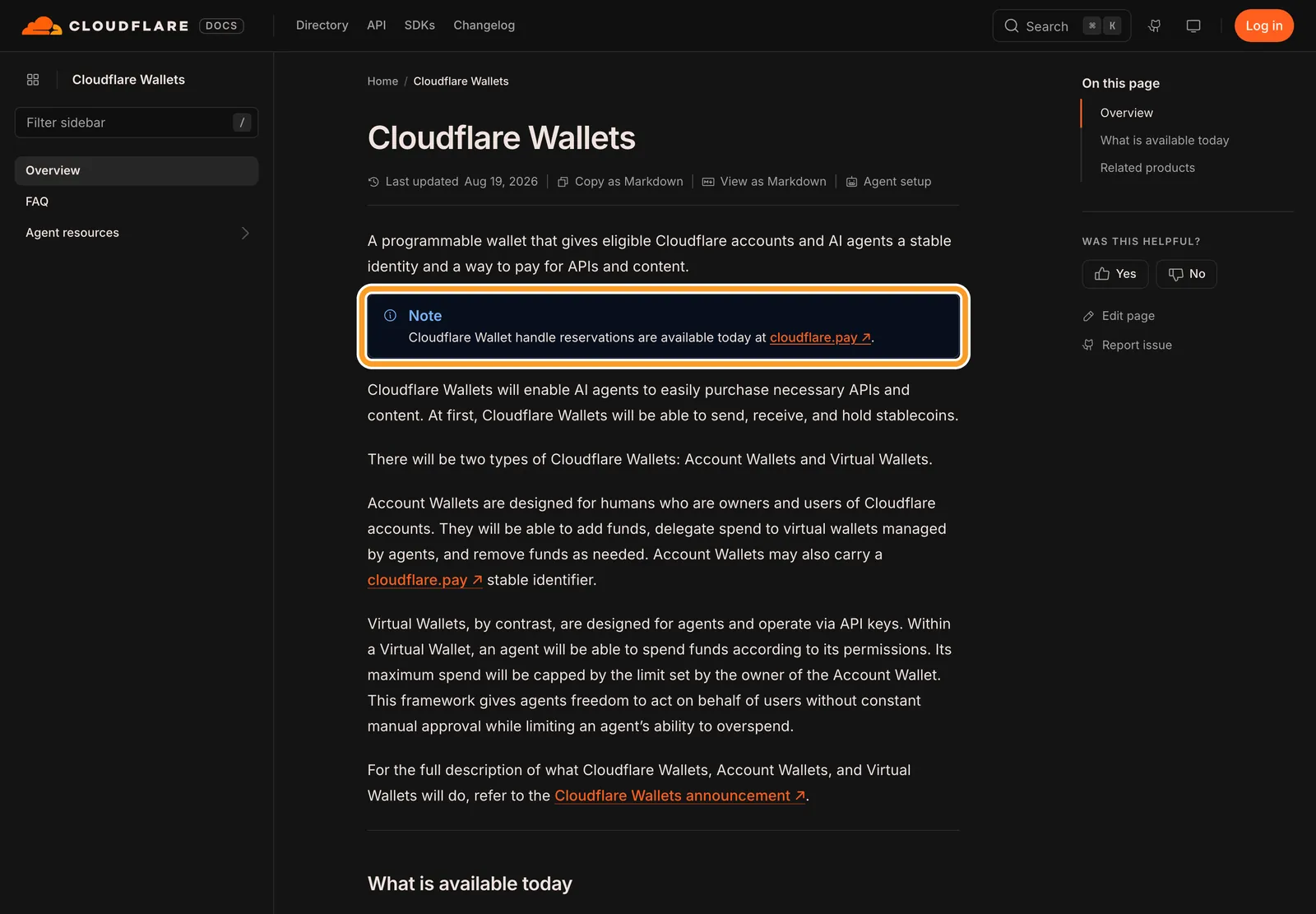Image resolution: width=1316 pixels, height=914 pixels.
Task: Click Agent setup
Action: [x=889, y=182]
